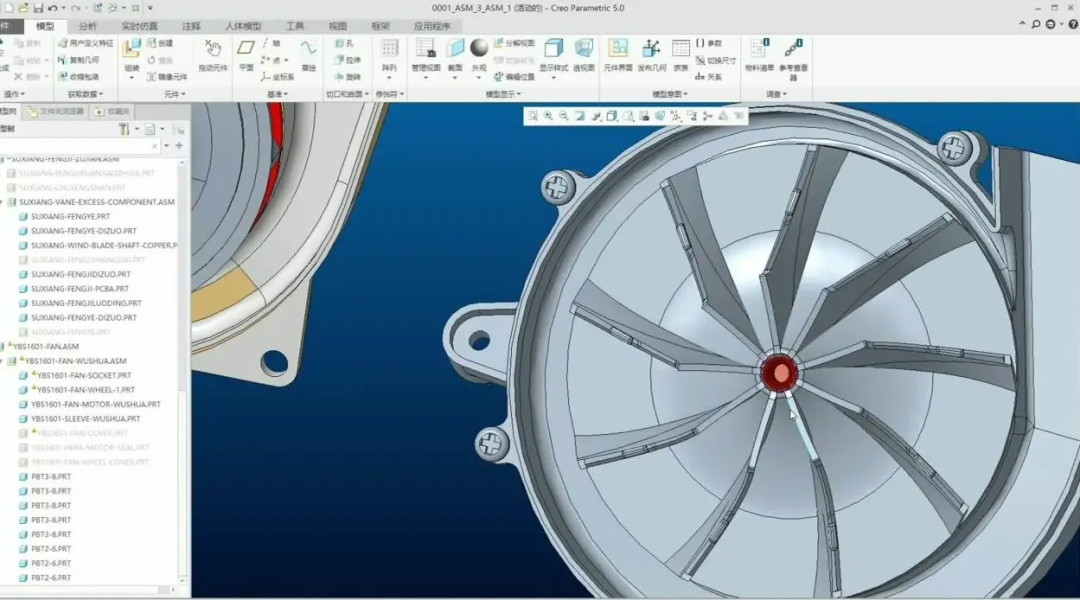Switch to the 分析 (Analysis) ribbon tab

coord(88,26)
